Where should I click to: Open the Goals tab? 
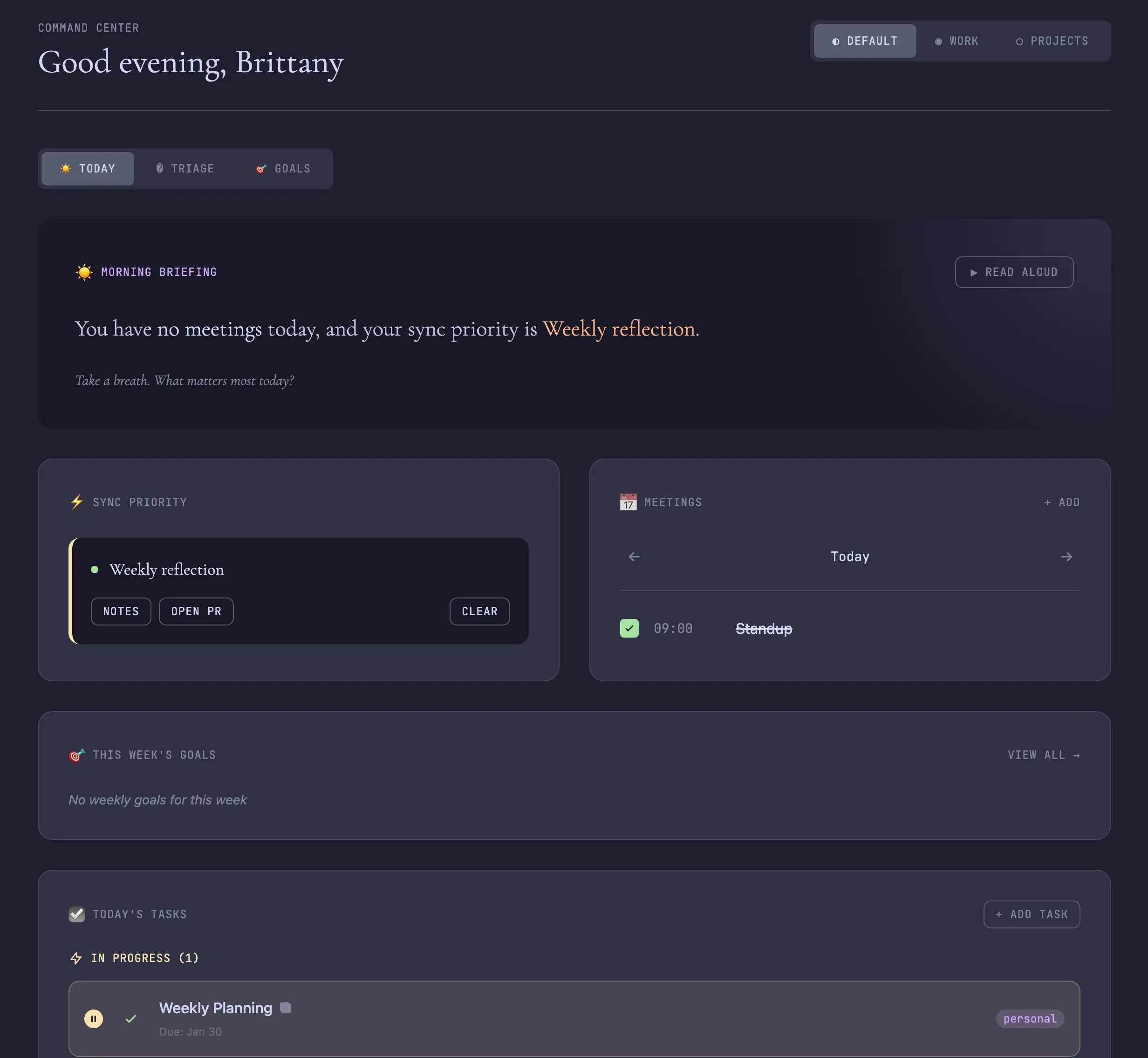coord(283,168)
